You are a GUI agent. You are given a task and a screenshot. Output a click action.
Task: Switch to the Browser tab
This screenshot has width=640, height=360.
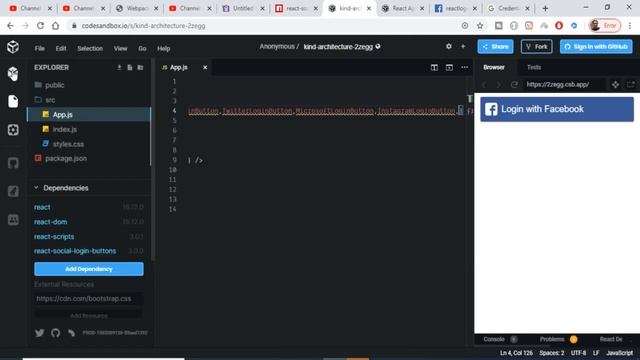[494, 67]
